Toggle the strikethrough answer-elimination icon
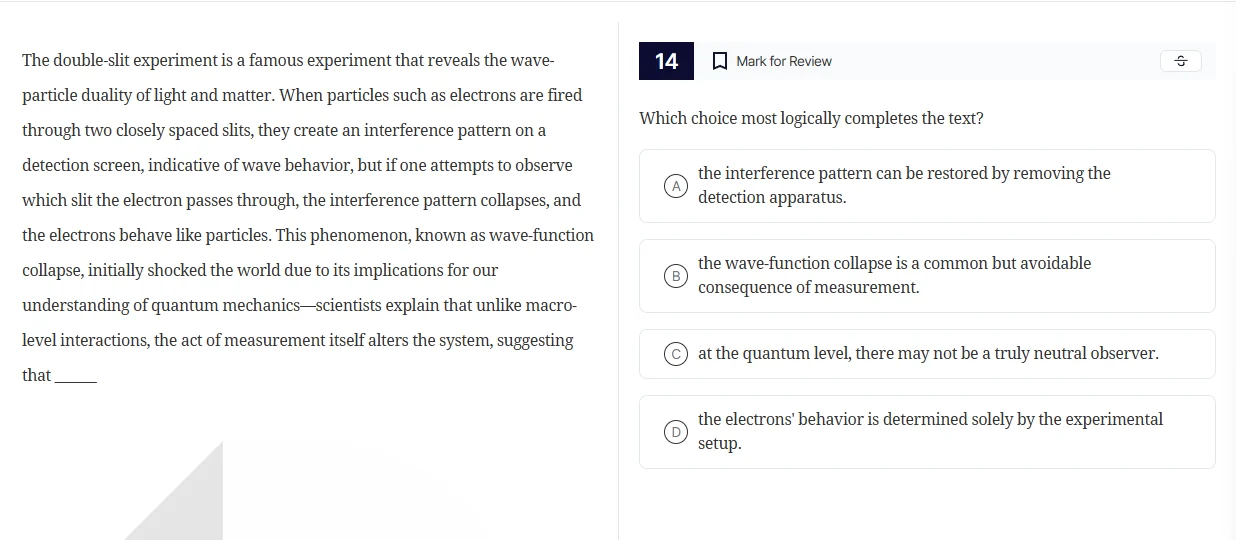Screen dimensions: 1236x540 1180,61
